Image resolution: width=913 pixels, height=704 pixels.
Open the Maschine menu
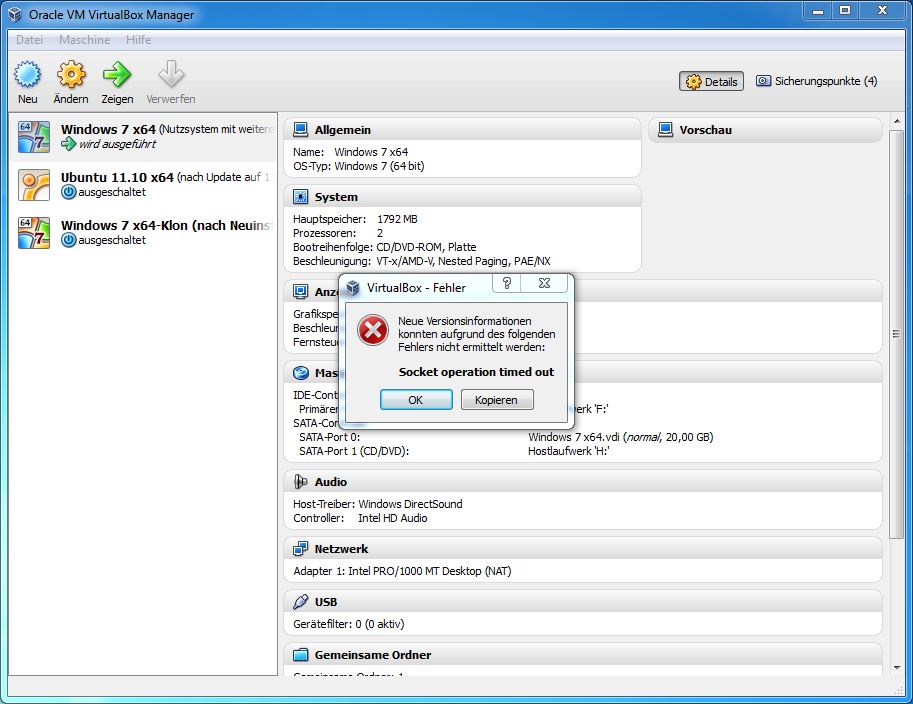(x=84, y=40)
